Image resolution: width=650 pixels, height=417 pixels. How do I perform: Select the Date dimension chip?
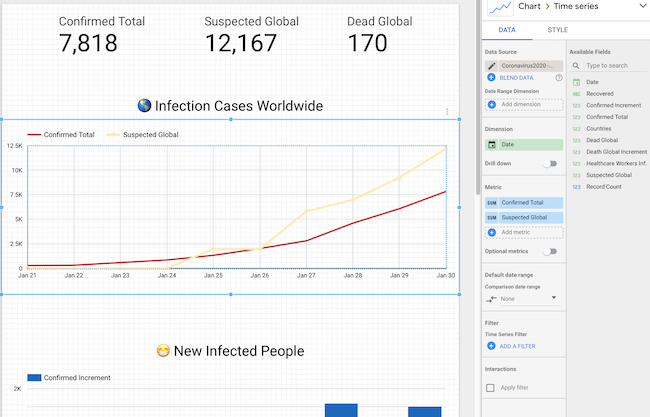pos(524,145)
